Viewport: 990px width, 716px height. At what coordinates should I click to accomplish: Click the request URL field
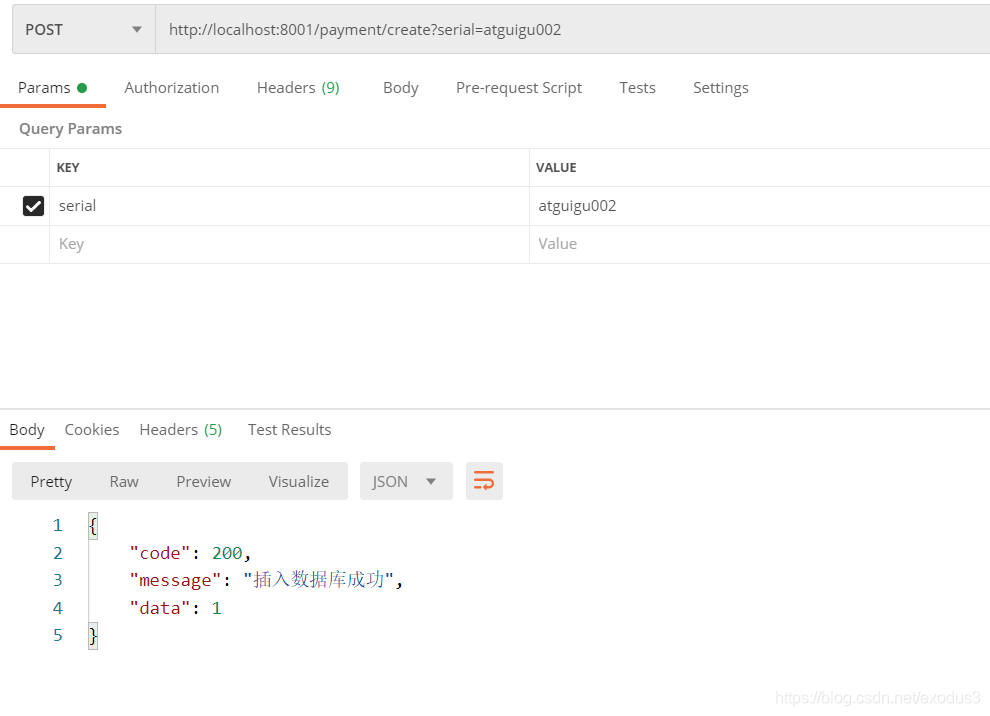(573, 30)
